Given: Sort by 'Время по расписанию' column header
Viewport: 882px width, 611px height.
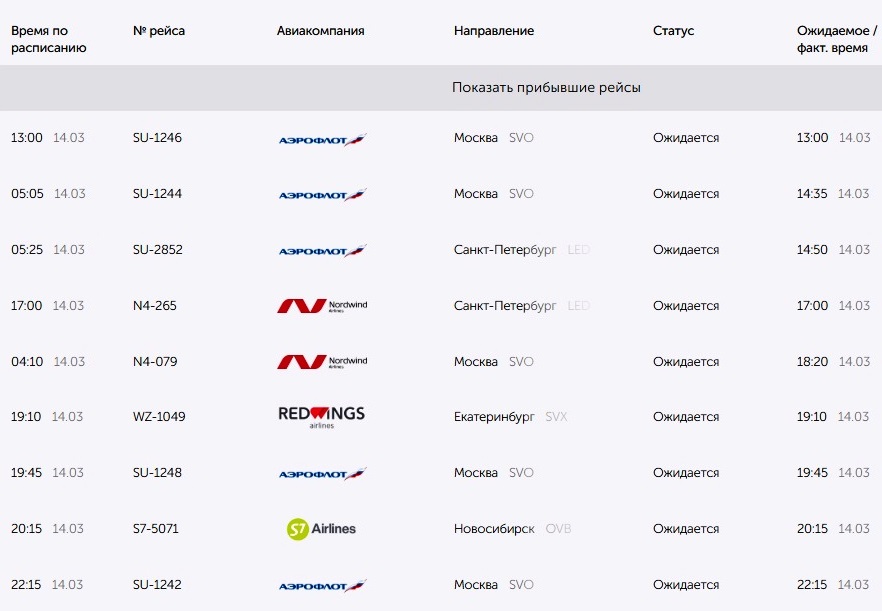Looking at the screenshot, I should point(48,39).
